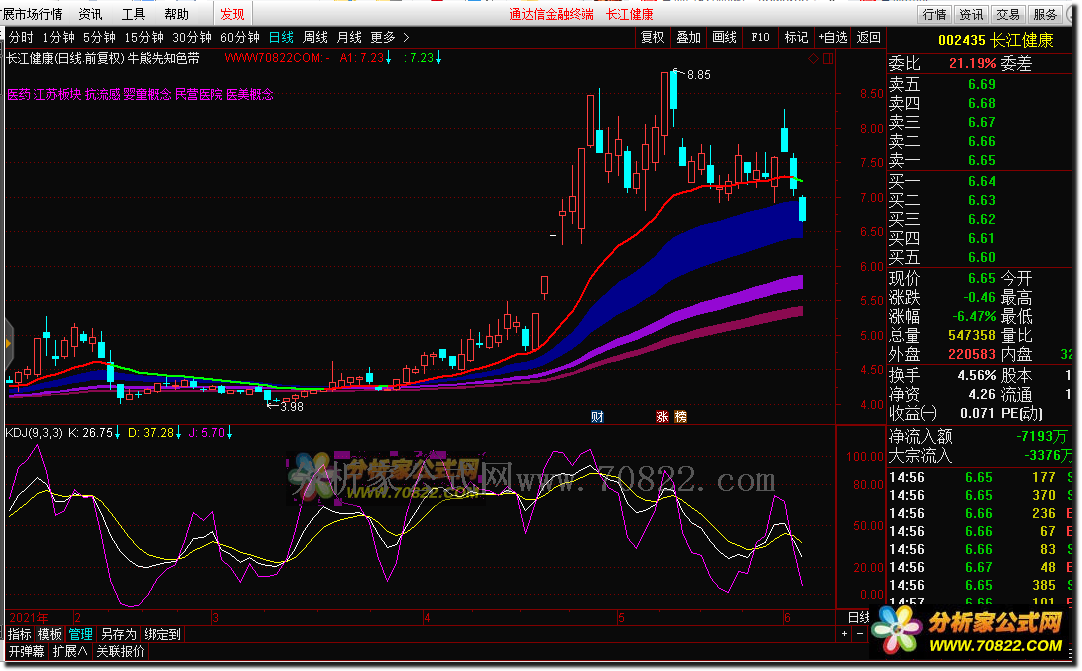This screenshot has height=671, width=1082.
Task: Switch to the 周线 weekly period
Action: pos(315,37)
